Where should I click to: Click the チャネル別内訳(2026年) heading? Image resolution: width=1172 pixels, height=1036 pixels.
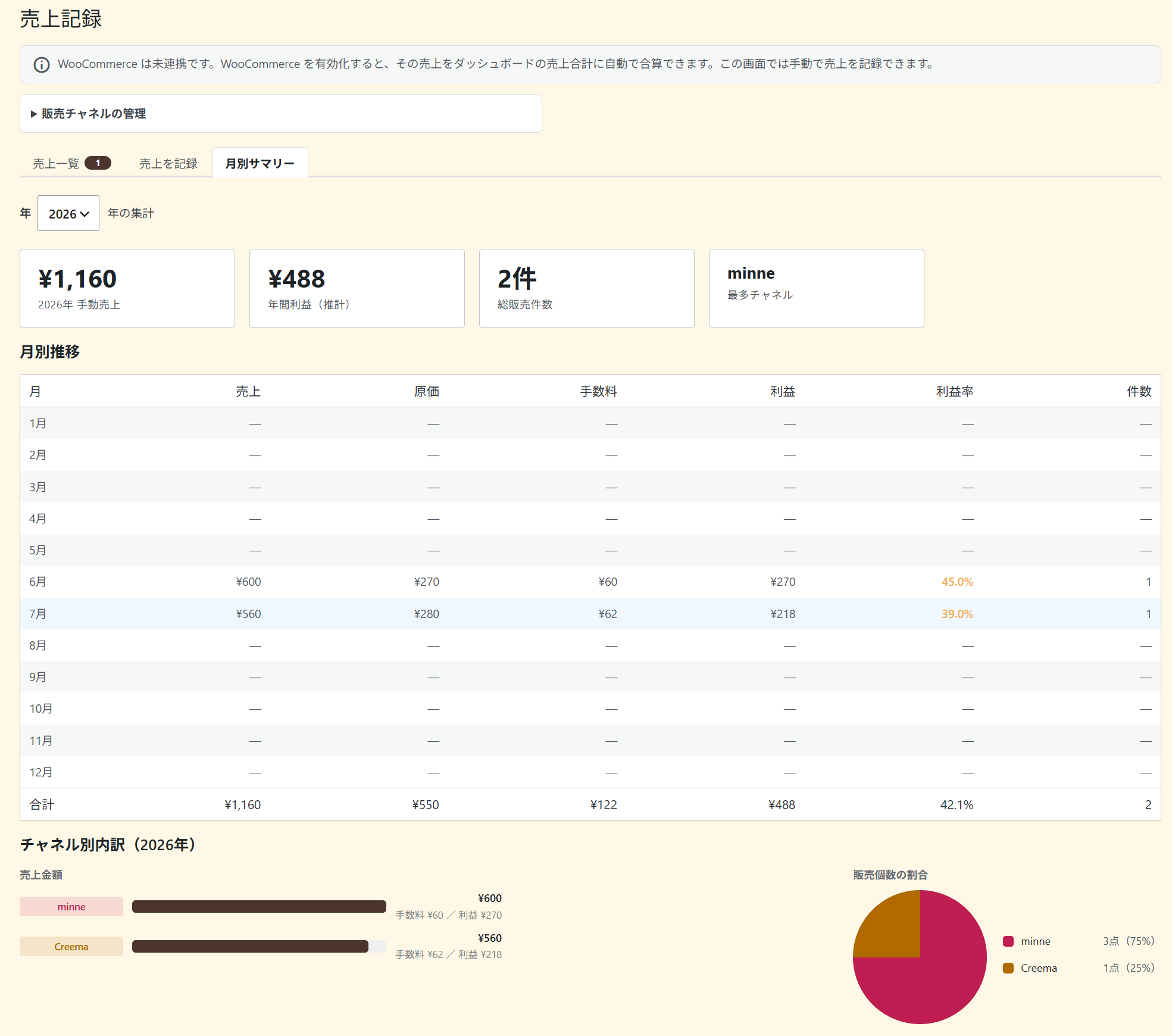pyautogui.click(x=108, y=845)
